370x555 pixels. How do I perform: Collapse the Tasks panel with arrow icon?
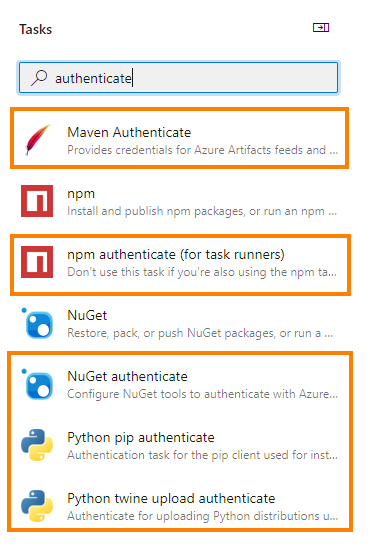tap(321, 28)
